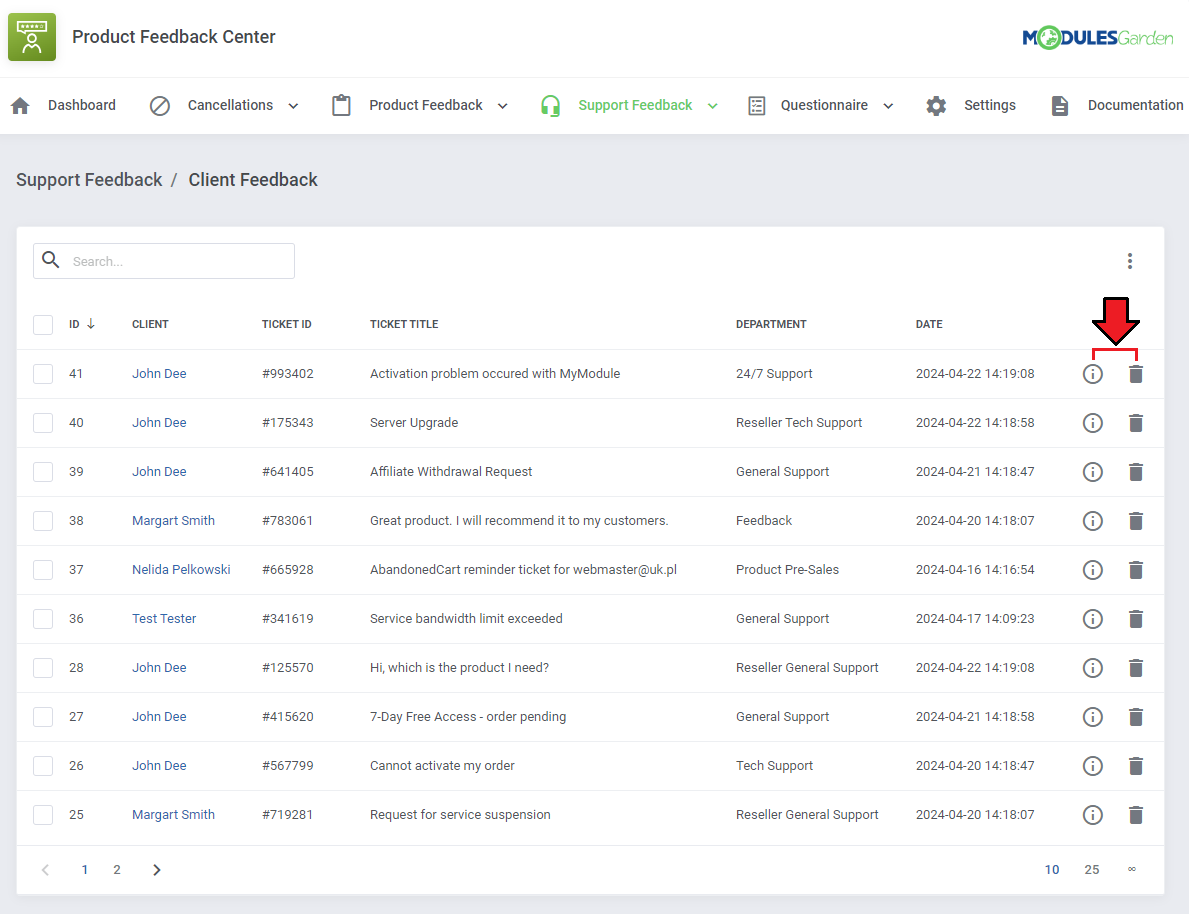Show details for AbandonedCart reminder ticket

(x=1092, y=570)
